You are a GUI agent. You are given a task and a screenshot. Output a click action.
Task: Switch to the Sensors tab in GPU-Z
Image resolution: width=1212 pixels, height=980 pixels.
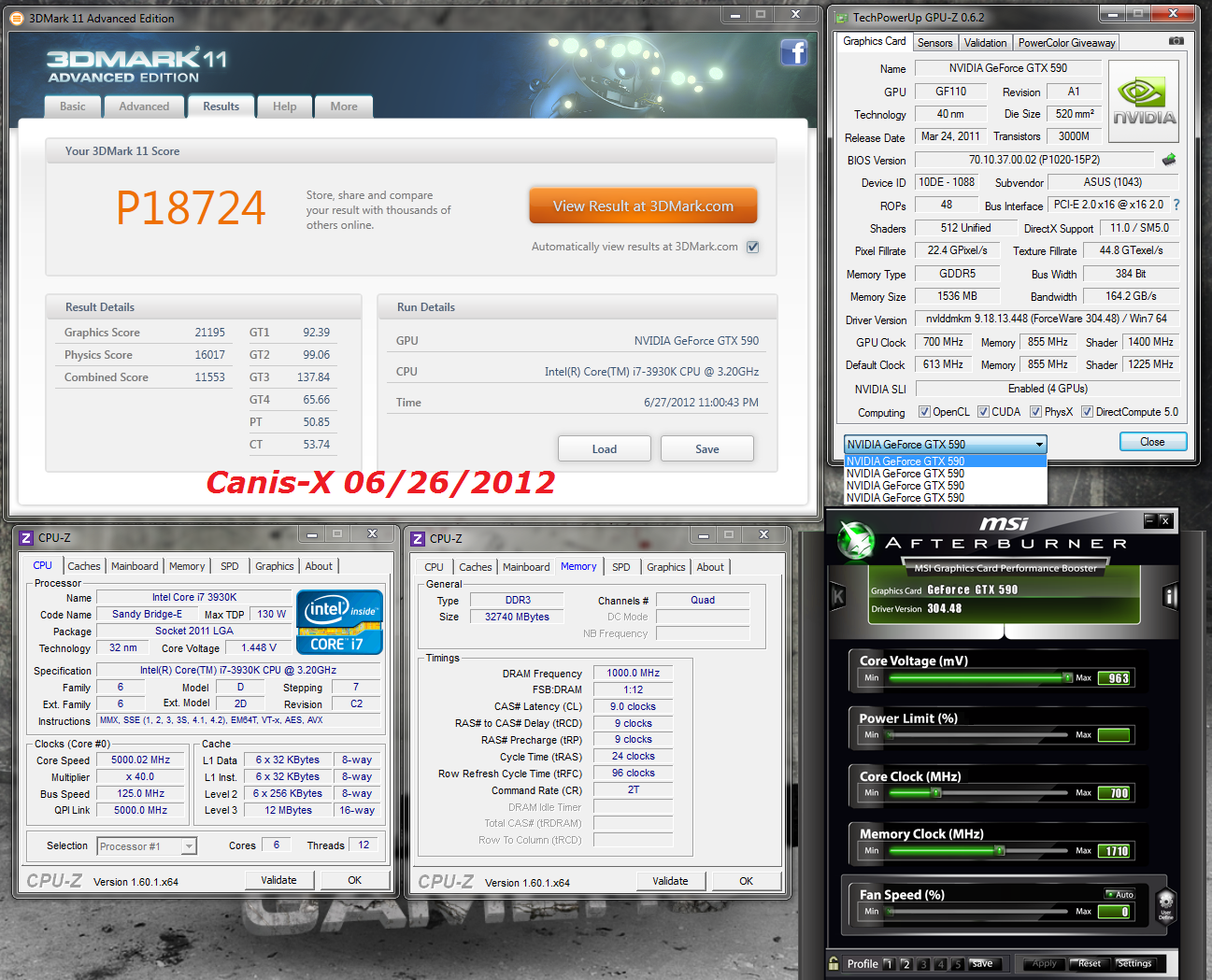[x=934, y=43]
